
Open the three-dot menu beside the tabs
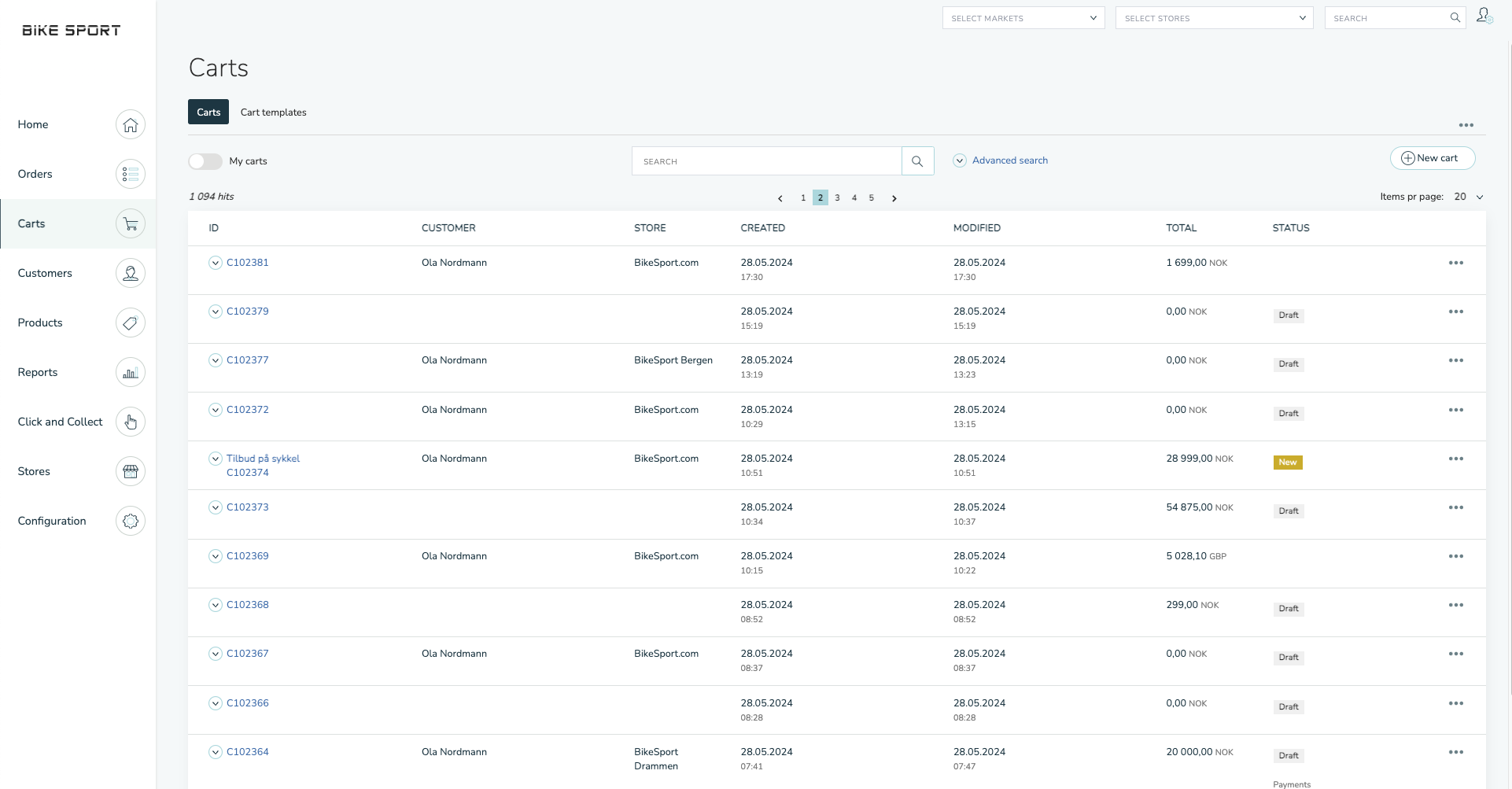(1466, 125)
